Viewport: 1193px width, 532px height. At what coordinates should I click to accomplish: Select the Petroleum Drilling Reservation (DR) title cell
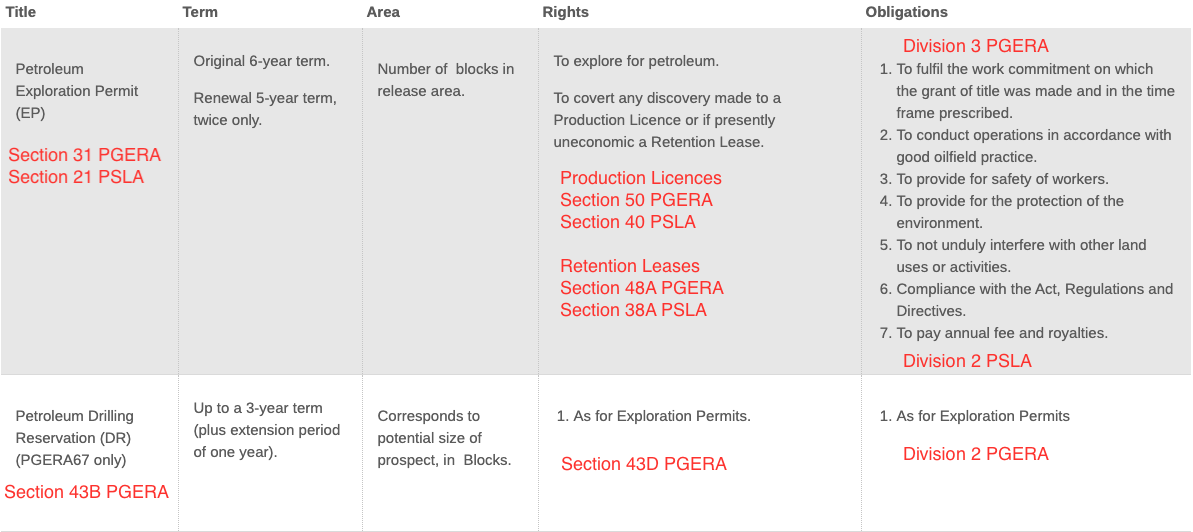(x=74, y=438)
